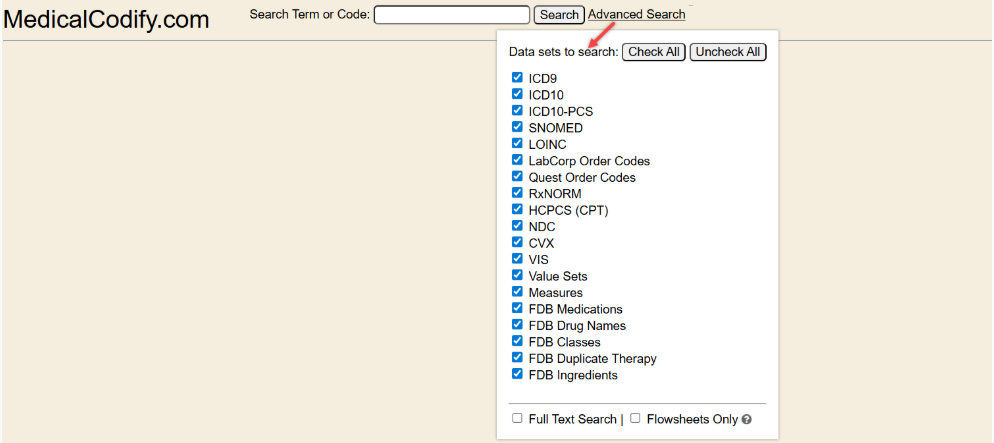Open the Advanced Search link
Screen dimensions: 994x443
coord(637,15)
